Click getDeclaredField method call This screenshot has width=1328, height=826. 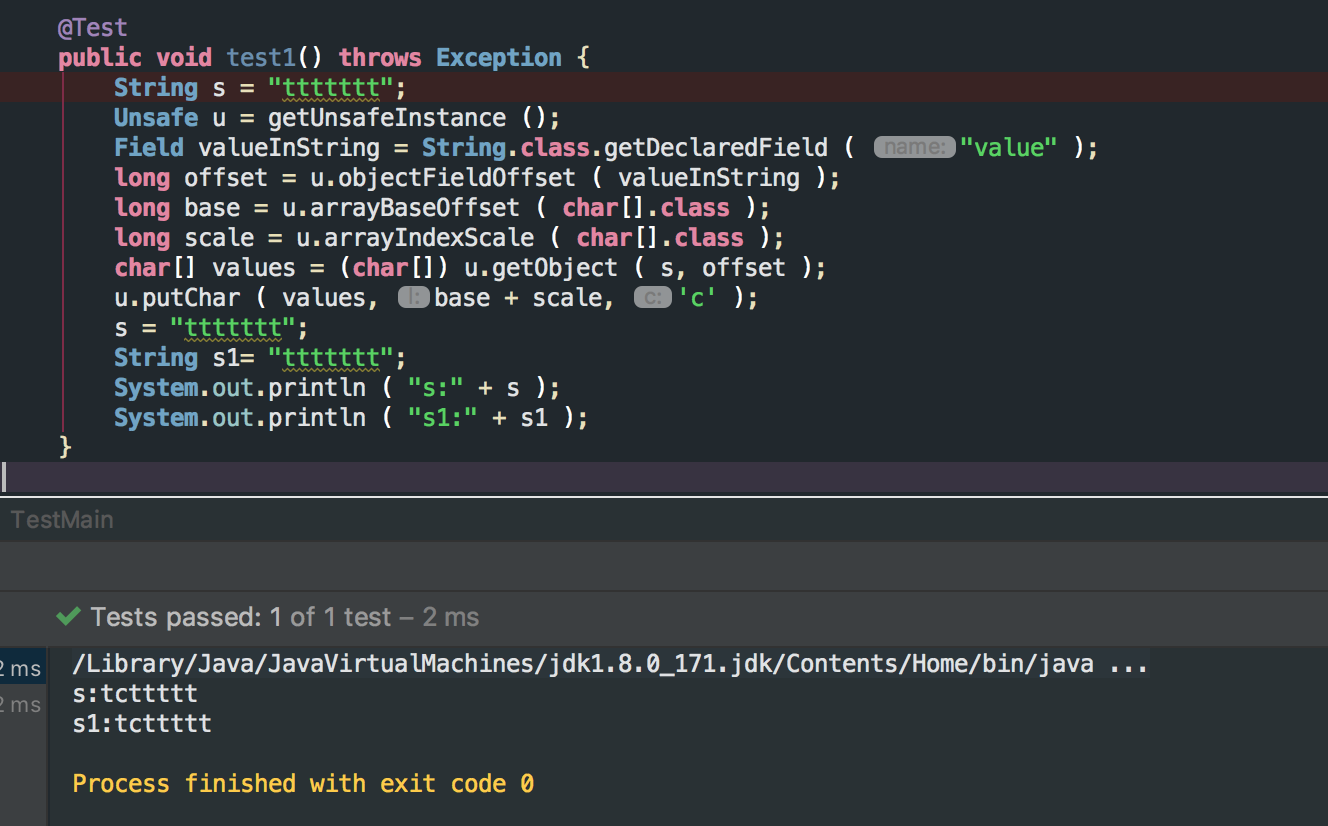(x=716, y=148)
